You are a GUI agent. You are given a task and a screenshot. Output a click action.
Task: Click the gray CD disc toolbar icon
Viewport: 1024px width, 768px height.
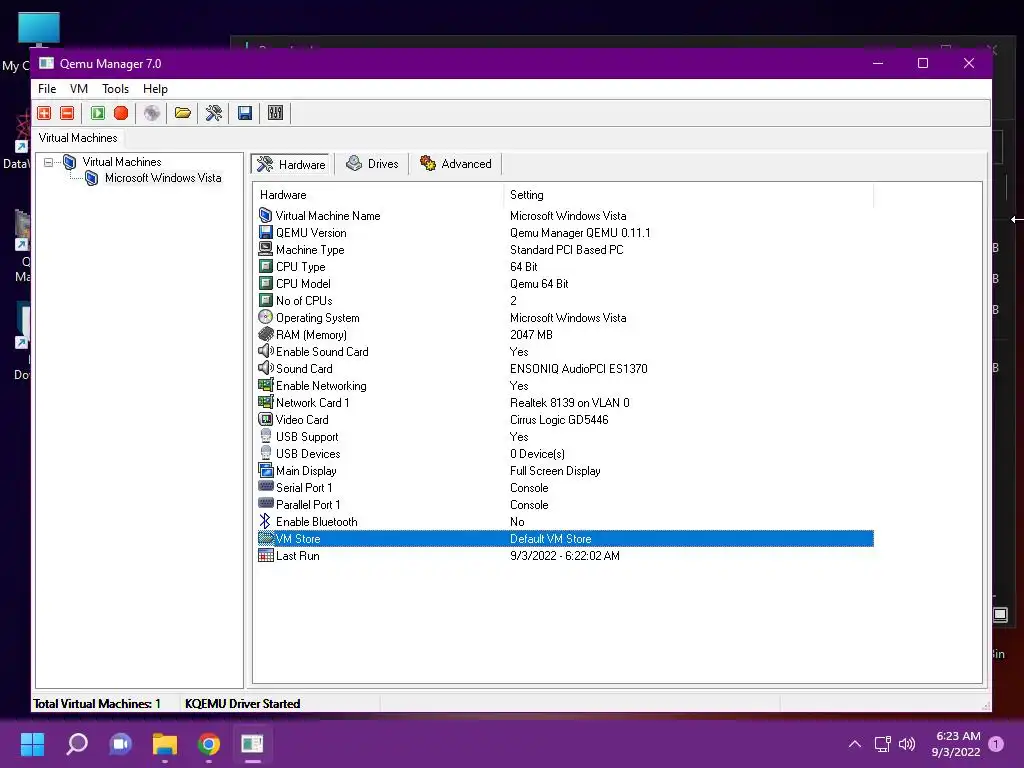(152, 113)
